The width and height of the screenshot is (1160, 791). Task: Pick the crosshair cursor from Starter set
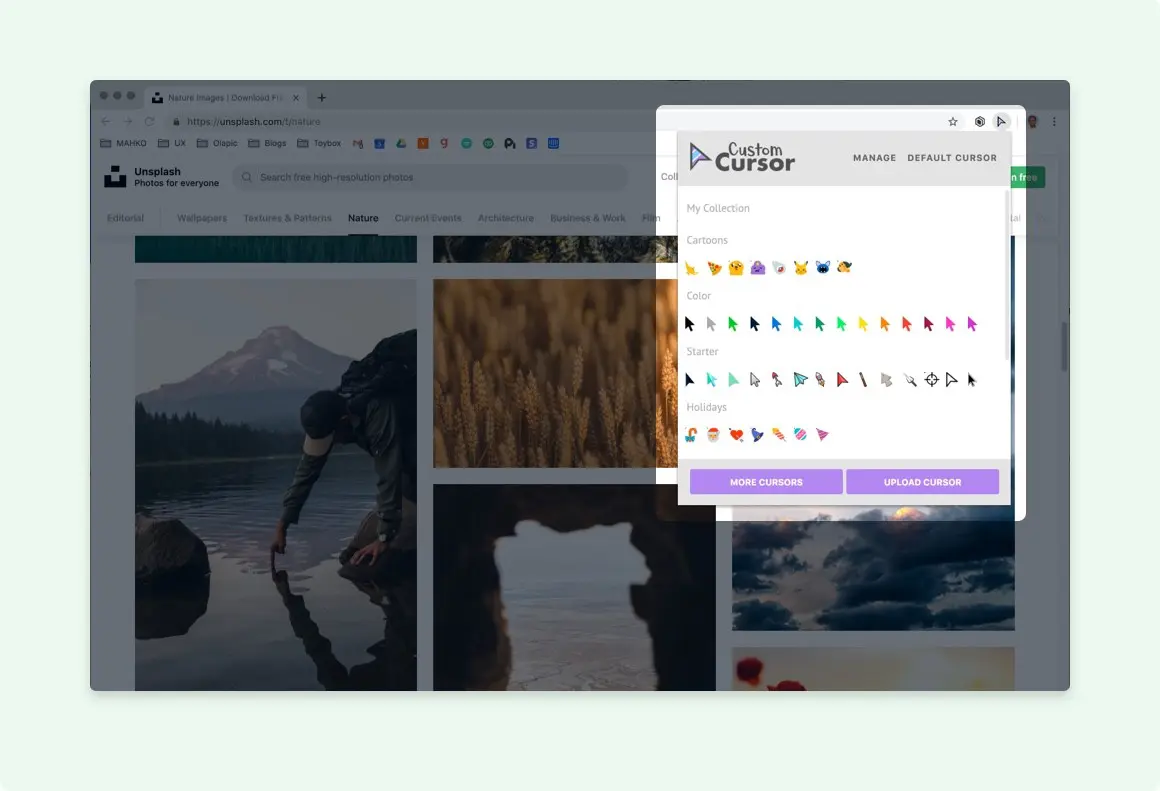(930, 381)
